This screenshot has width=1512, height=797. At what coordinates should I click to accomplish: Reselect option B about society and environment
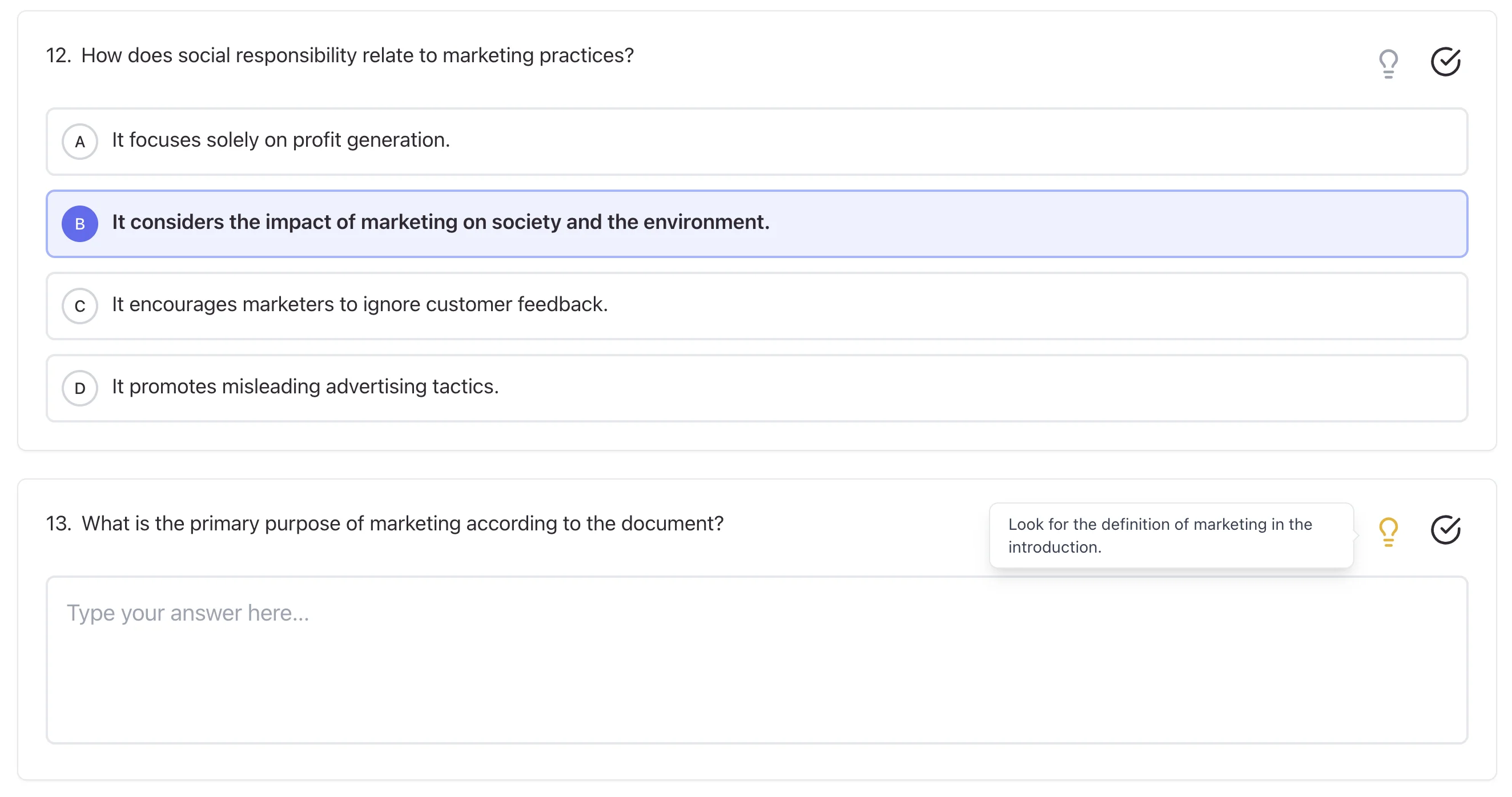click(440, 224)
